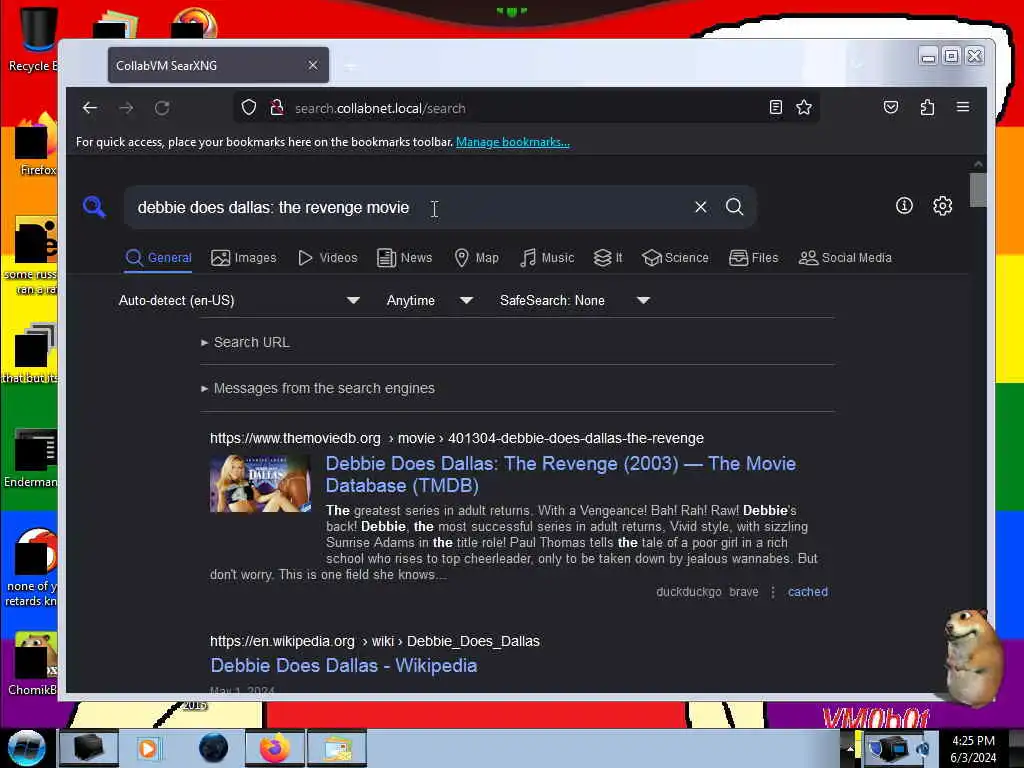This screenshot has width=1024, height=768.
Task: Select the Enderman desktop icon
Action: click(33, 457)
